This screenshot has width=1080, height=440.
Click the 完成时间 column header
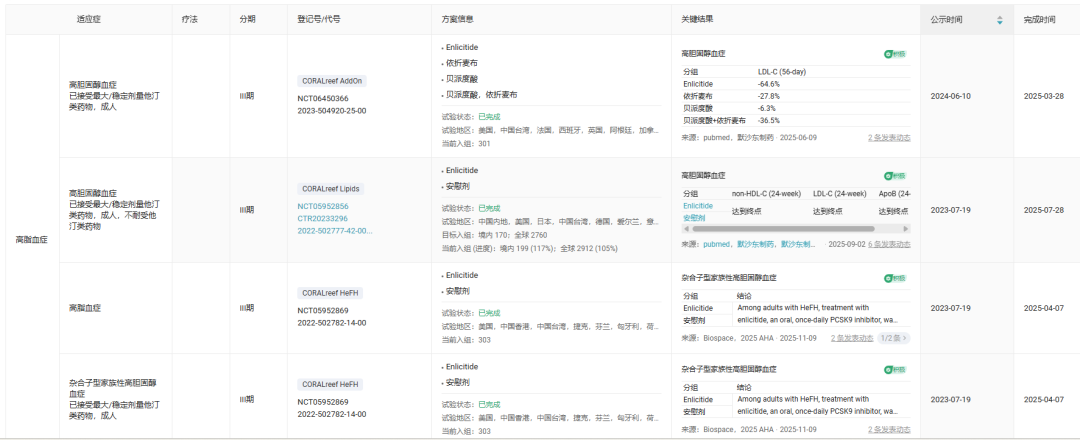click(x=1039, y=20)
